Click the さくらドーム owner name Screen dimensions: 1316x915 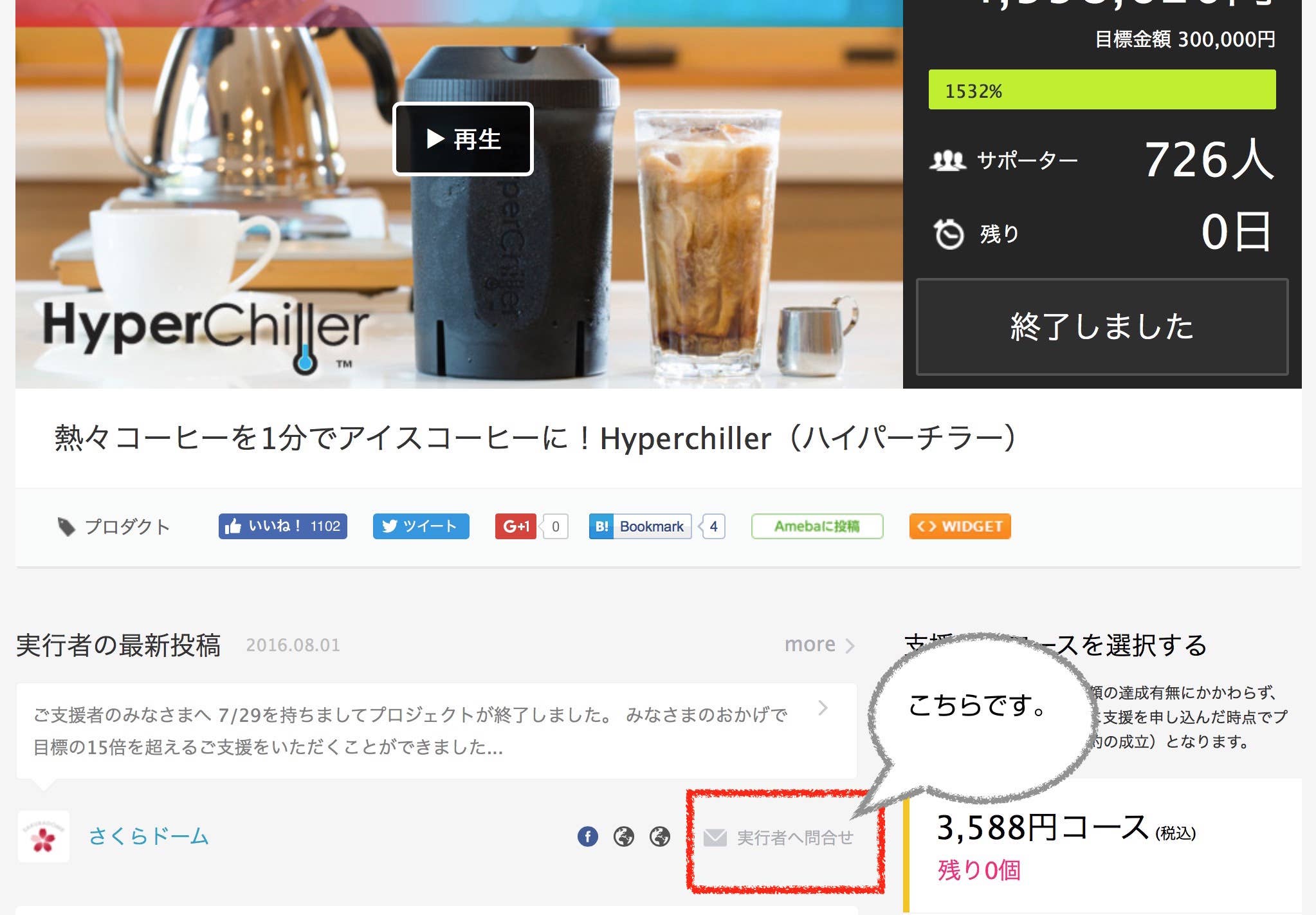pyautogui.click(x=149, y=836)
